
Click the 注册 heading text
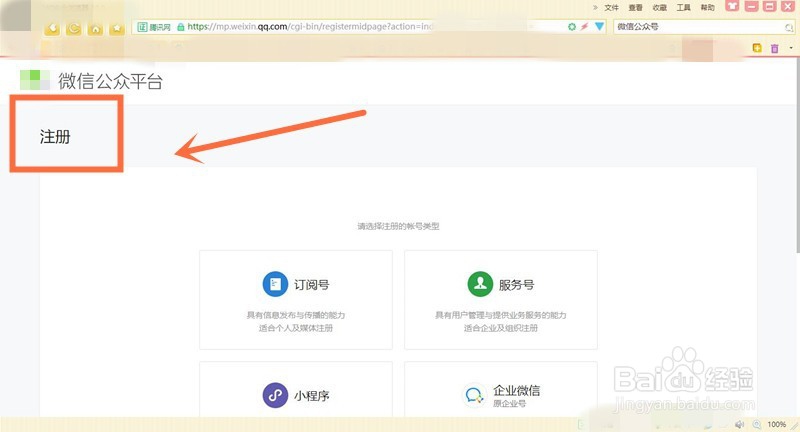tap(55, 137)
